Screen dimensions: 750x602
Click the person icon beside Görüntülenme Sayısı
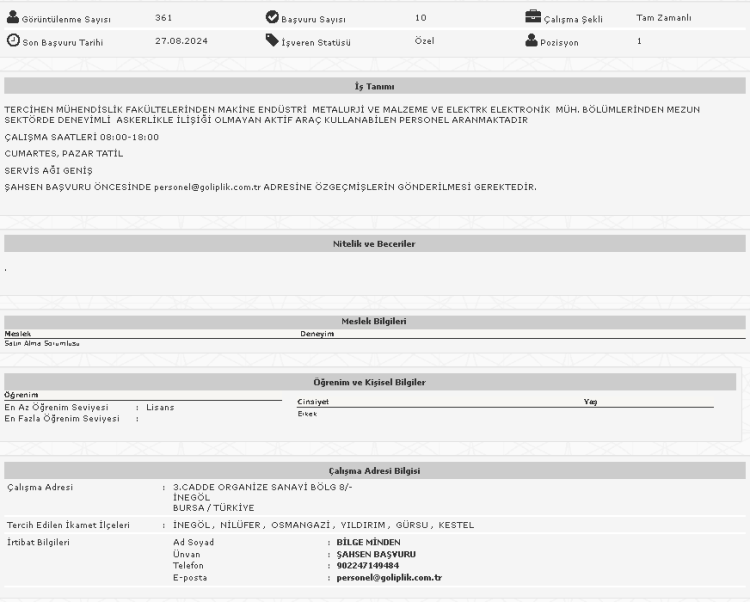pyautogui.click(x=13, y=18)
